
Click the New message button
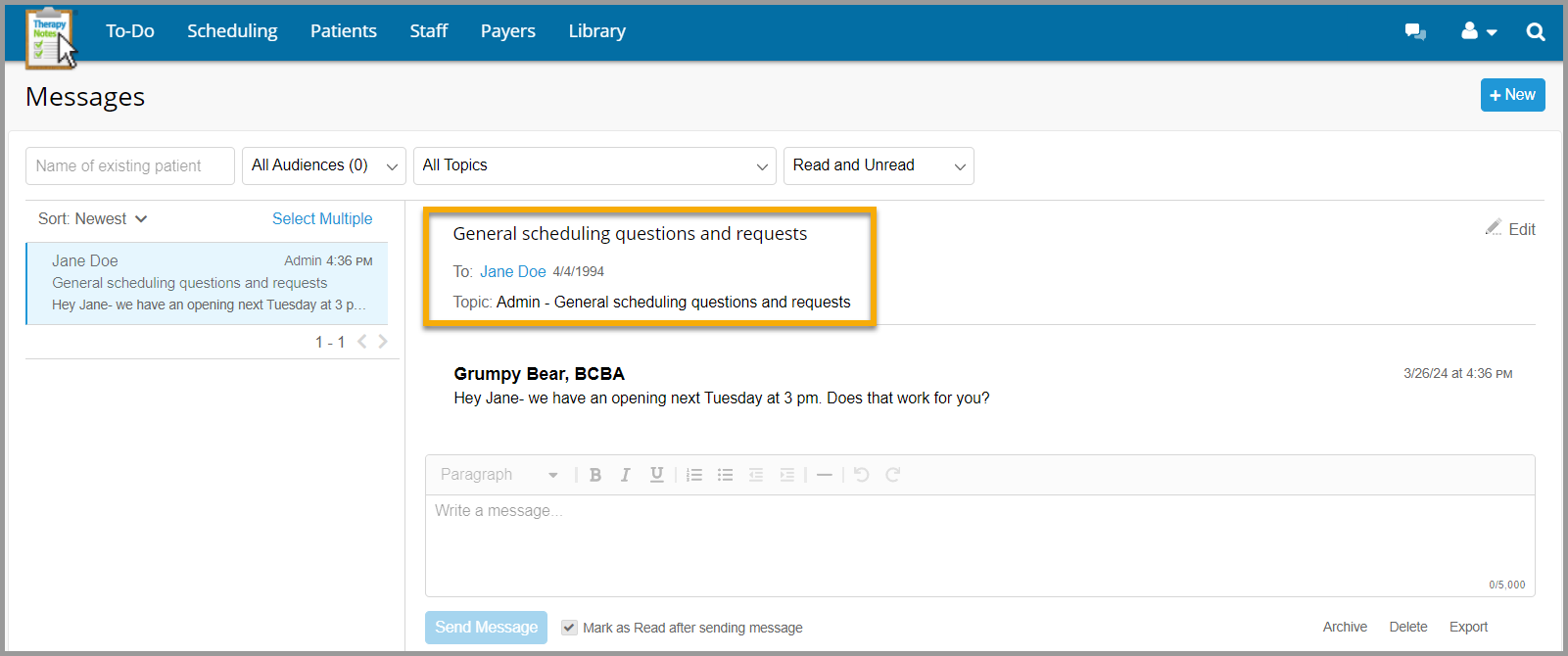click(x=1512, y=95)
